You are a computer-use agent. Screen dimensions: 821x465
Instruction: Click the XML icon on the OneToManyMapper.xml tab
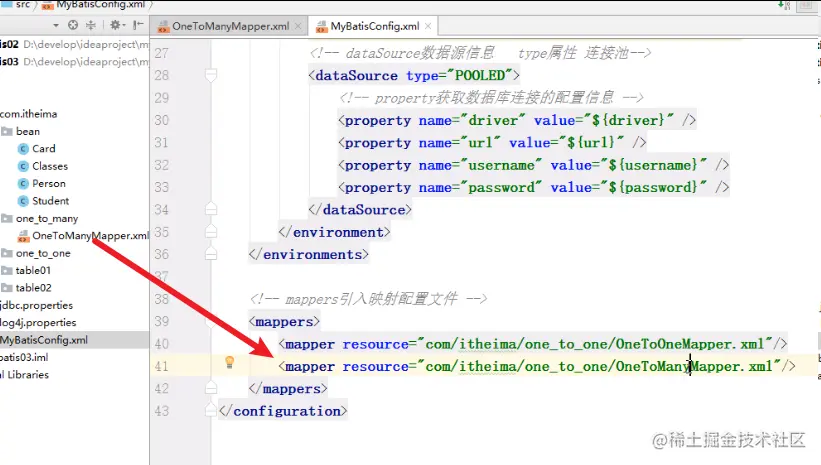tap(163, 26)
